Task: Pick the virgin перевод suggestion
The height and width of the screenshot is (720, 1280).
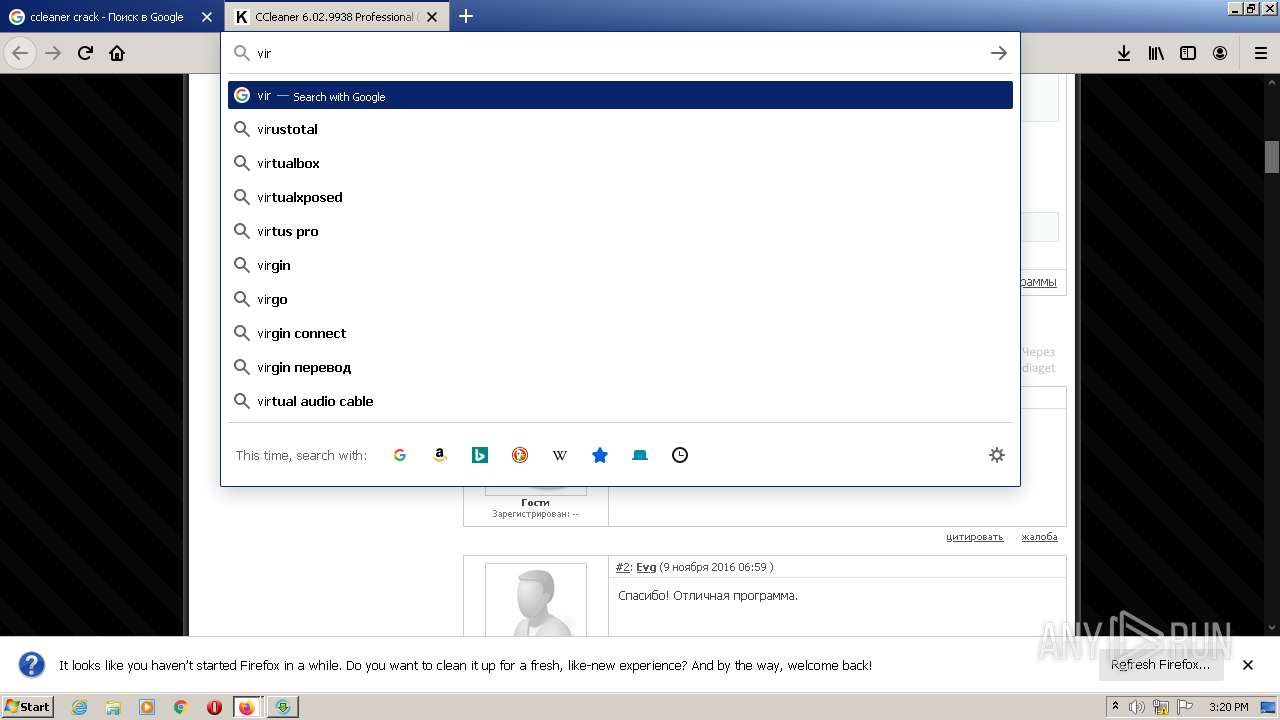Action: click(620, 367)
